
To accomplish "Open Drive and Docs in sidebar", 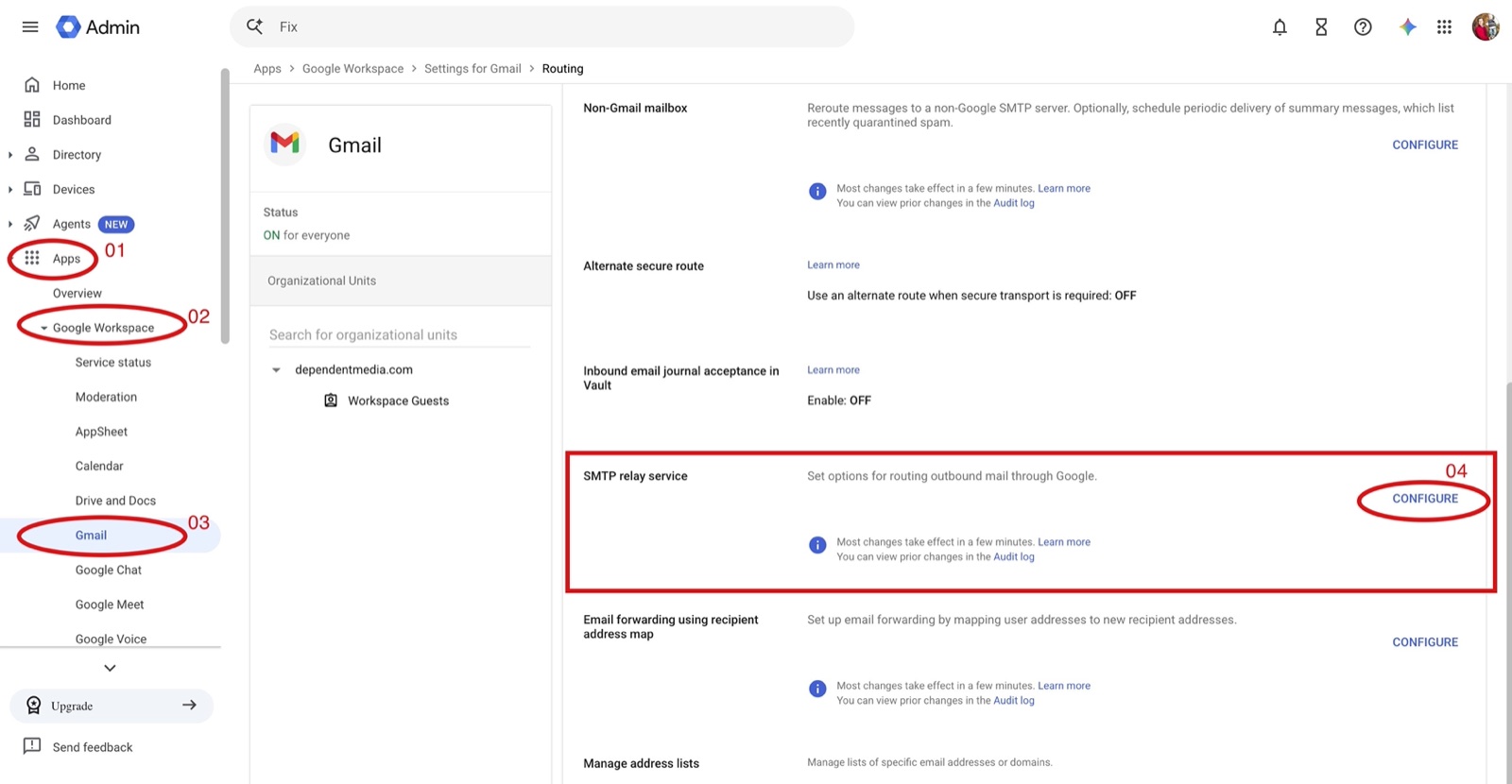I will coord(115,501).
